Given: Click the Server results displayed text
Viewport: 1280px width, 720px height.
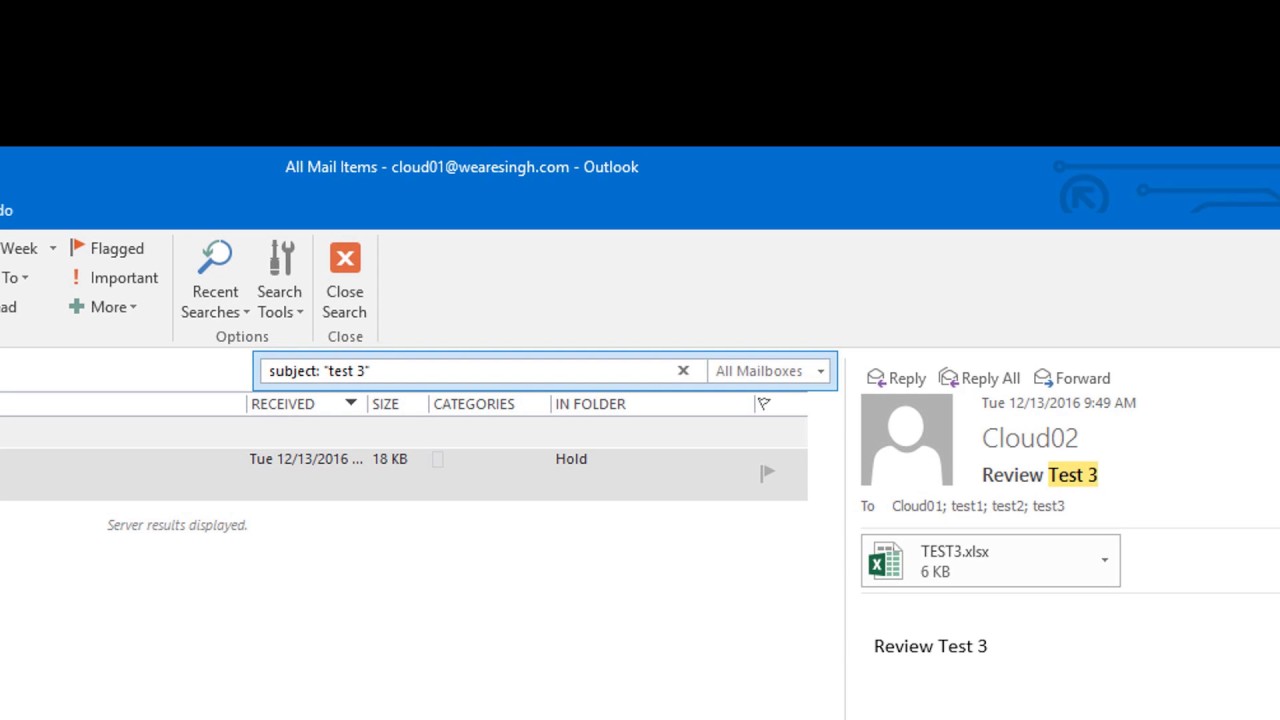Looking at the screenshot, I should click(177, 525).
